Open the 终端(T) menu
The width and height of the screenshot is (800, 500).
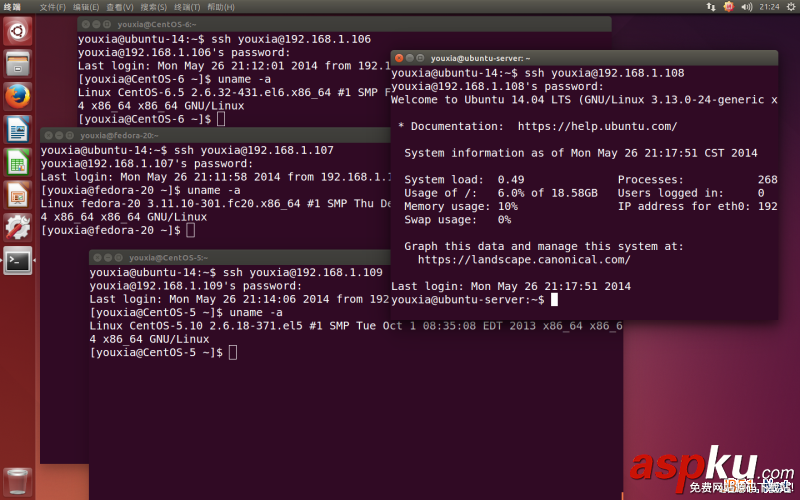(187, 7)
